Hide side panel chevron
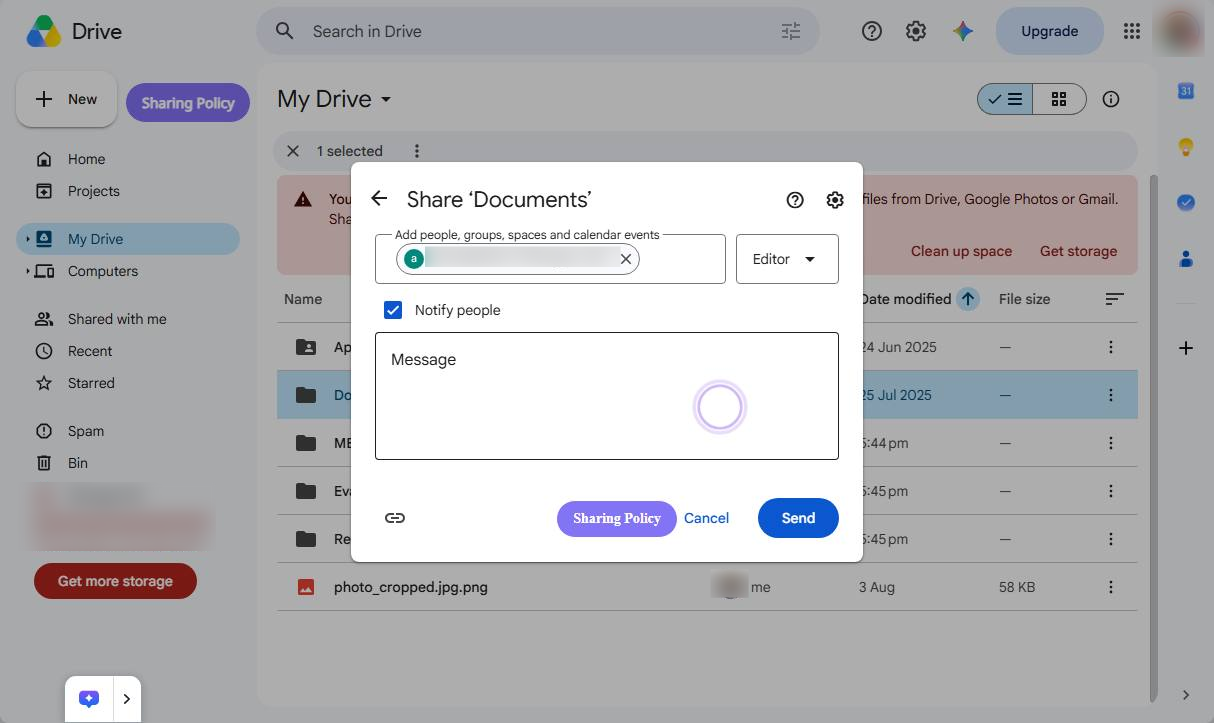Viewport: 1214px width, 723px height. 1186,695
